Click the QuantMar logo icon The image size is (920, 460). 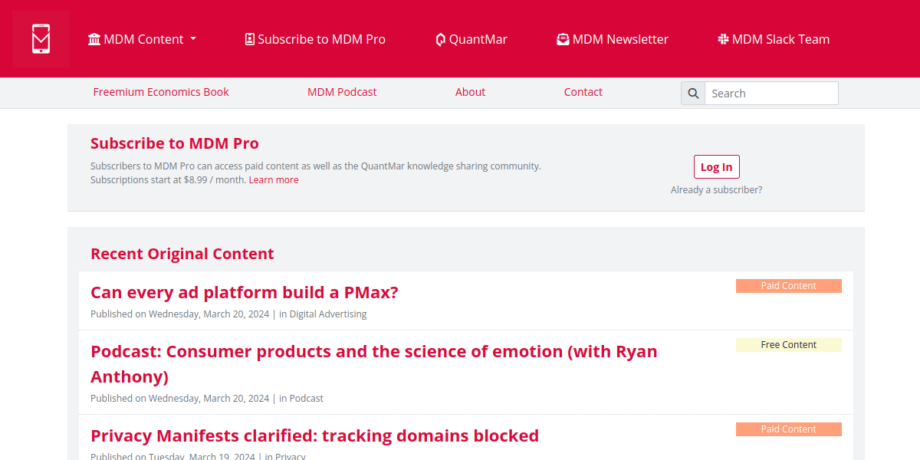(x=440, y=40)
